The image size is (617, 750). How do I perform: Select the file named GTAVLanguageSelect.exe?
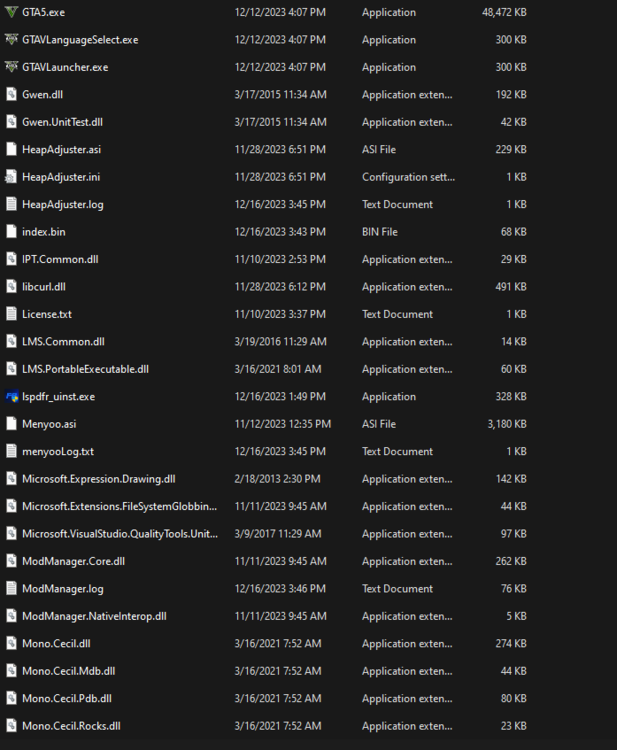click(x=80, y=40)
